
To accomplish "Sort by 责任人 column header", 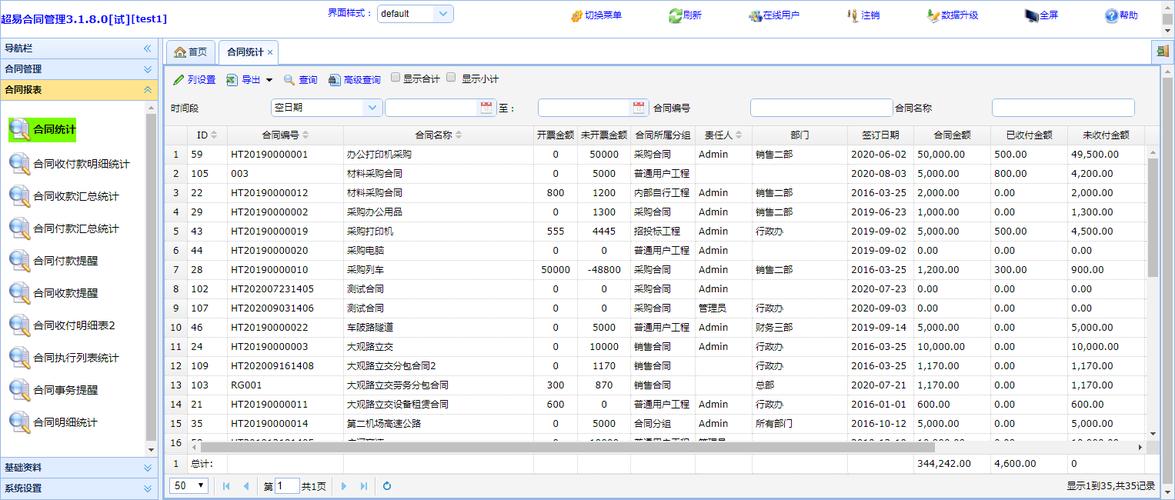I will (723, 136).
